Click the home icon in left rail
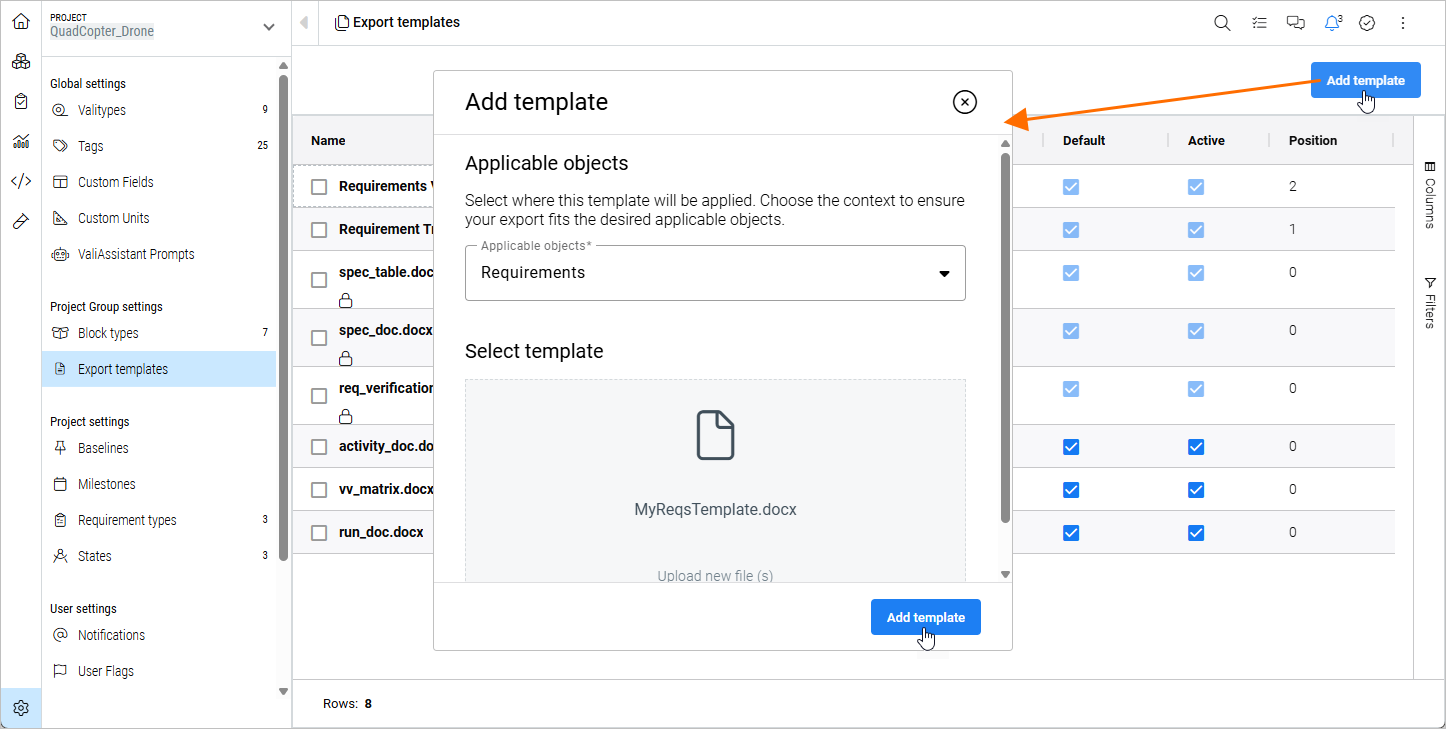 (x=20, y=21)
